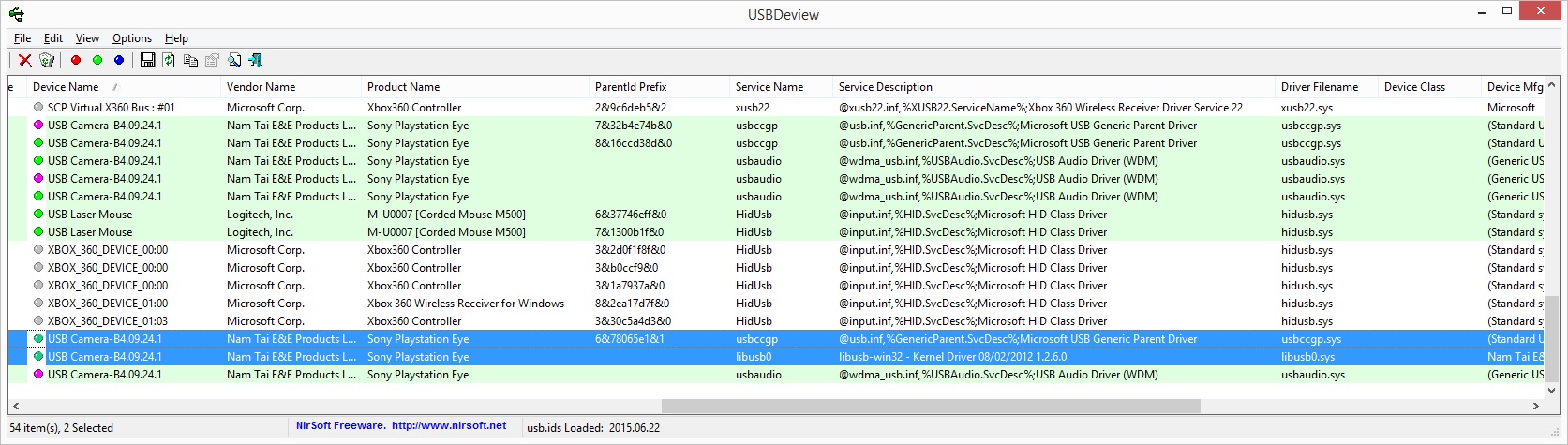Click the exit door toolbar icon
Viewport: 1568px width, 445px height.
click(255, 60)
